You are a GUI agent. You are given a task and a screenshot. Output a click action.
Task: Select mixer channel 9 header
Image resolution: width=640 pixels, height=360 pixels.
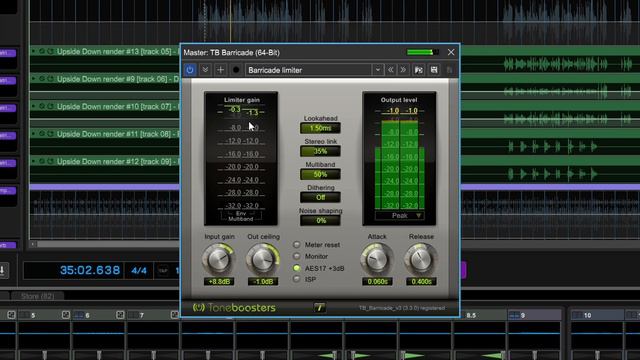click(x=535, y=315)
